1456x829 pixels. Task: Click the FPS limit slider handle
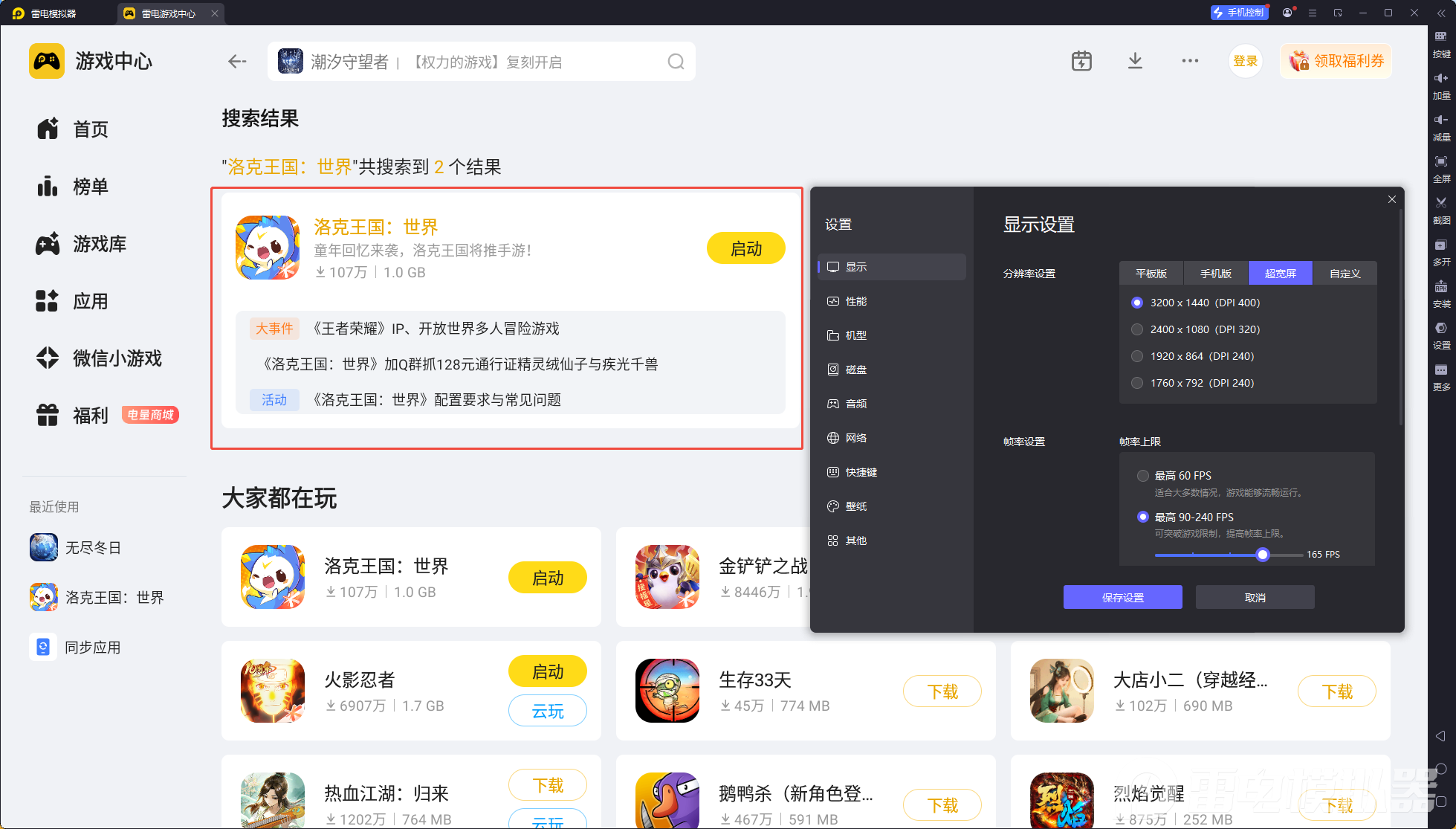tap(1262, 555)
